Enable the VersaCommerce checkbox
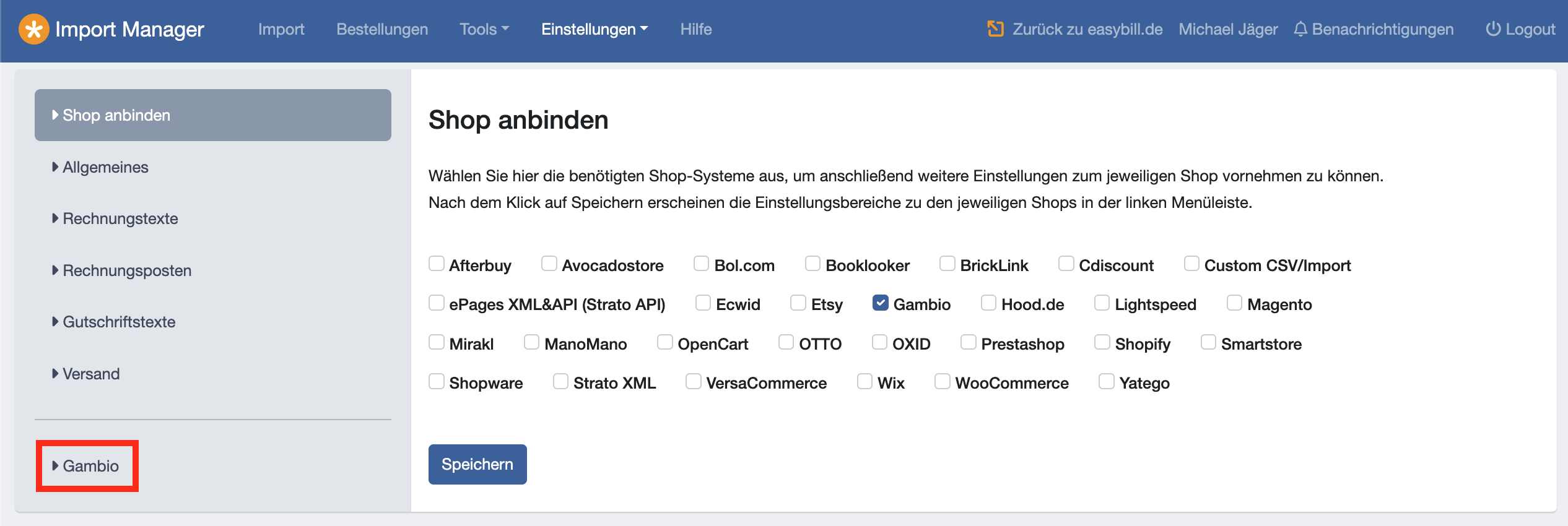 694,381
